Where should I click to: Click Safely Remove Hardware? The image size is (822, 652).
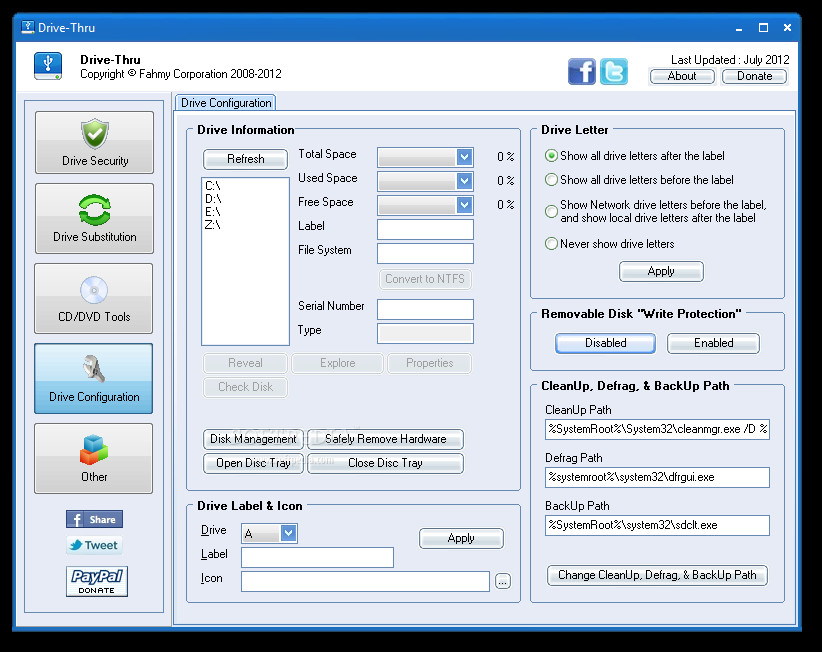[385, 439]
